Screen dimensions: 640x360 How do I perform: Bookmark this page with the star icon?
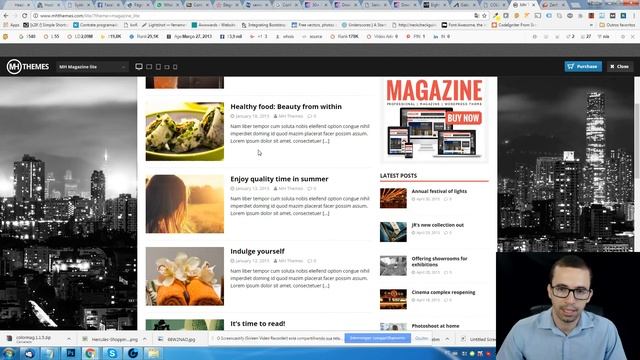pos(484,16)
